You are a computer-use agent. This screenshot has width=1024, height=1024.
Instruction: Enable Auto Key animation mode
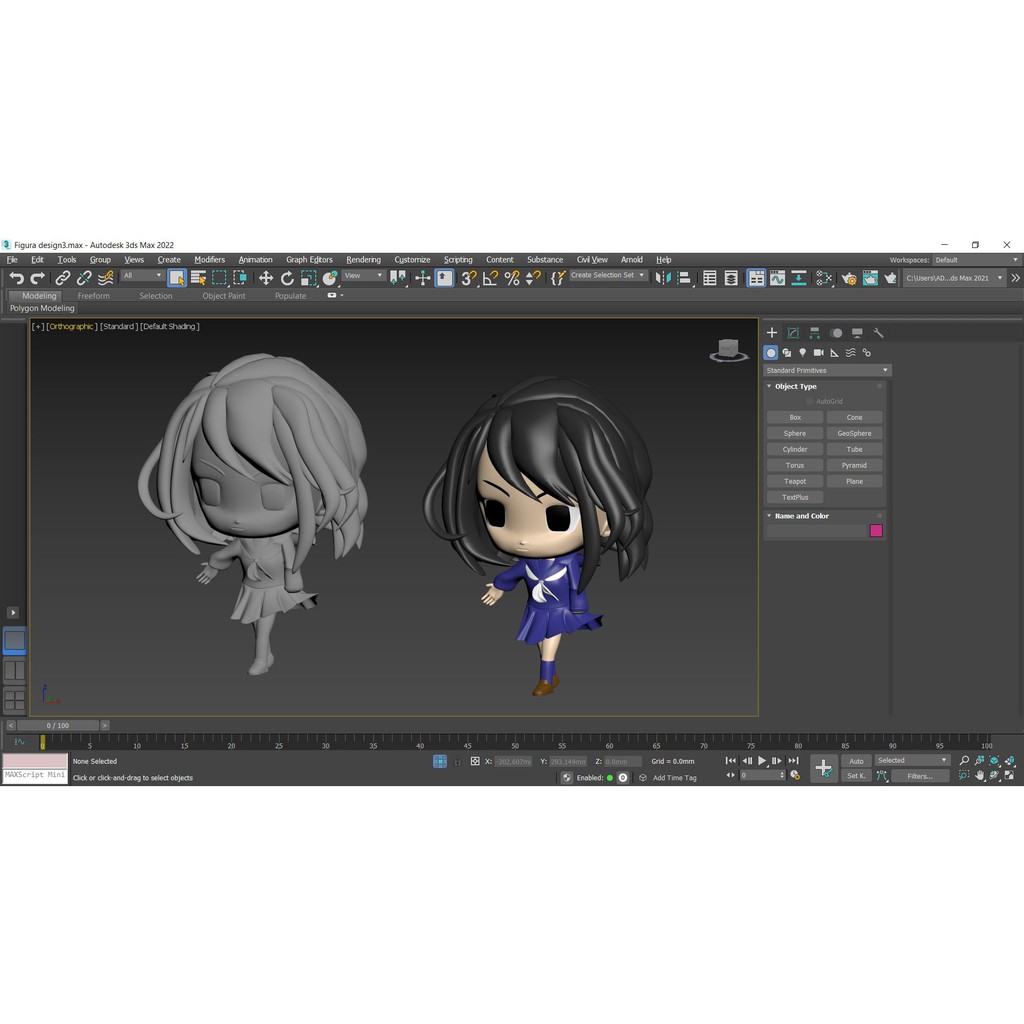856,760
